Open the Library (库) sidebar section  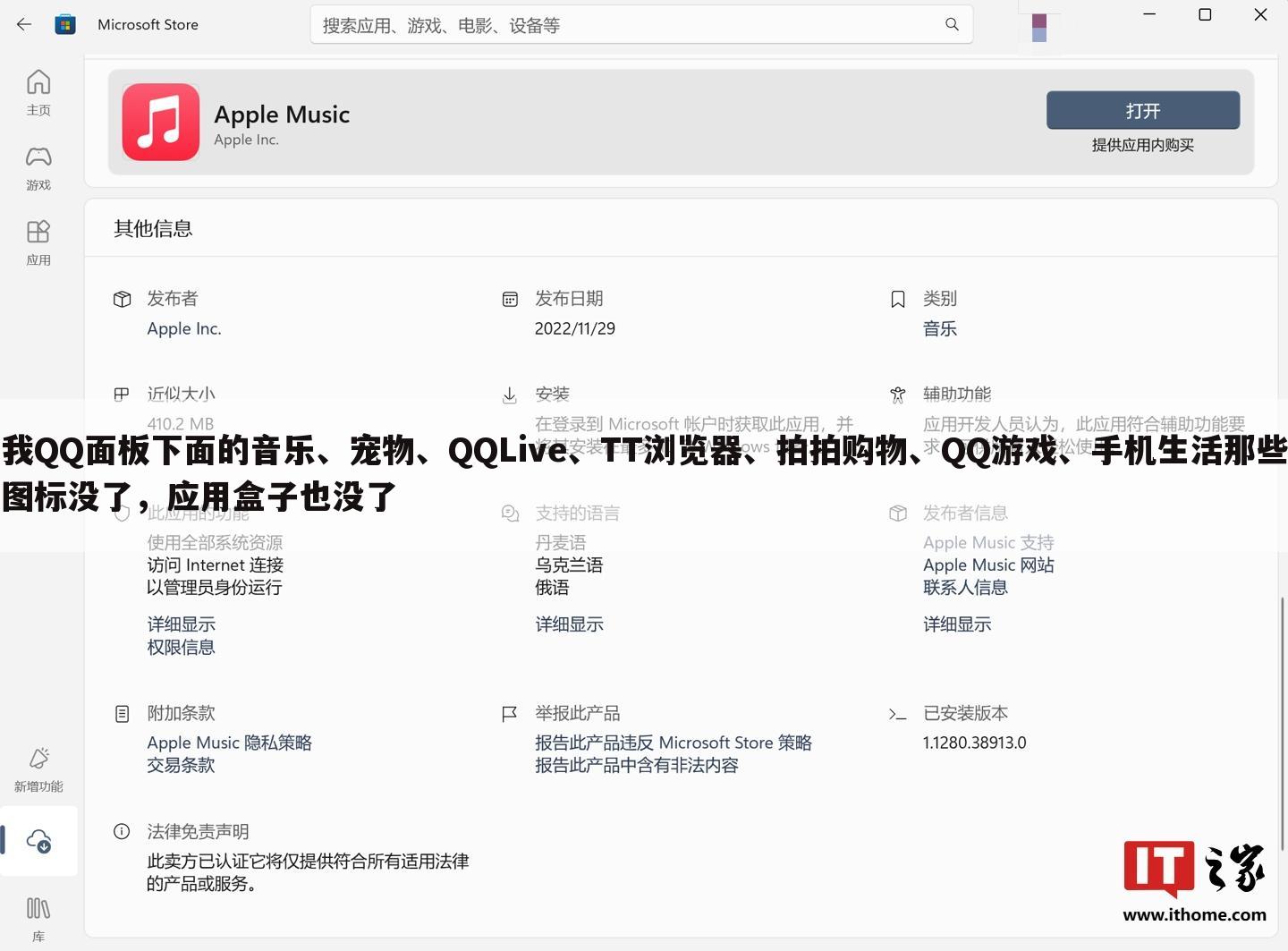[x=38, y=919]
